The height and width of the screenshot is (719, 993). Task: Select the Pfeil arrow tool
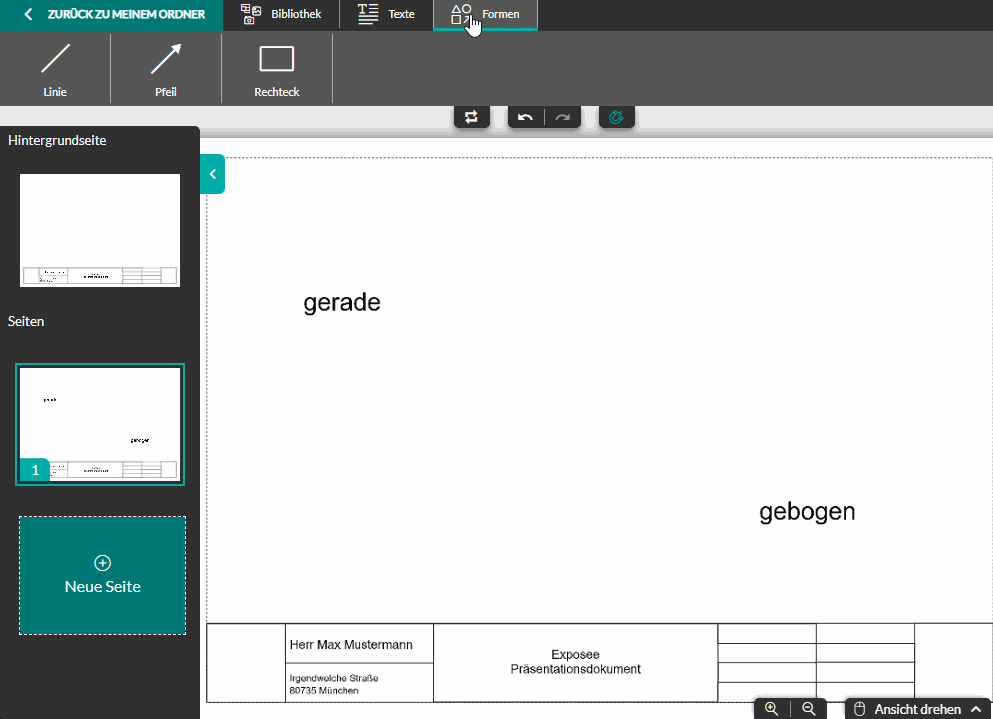click(x=166, y=68)
